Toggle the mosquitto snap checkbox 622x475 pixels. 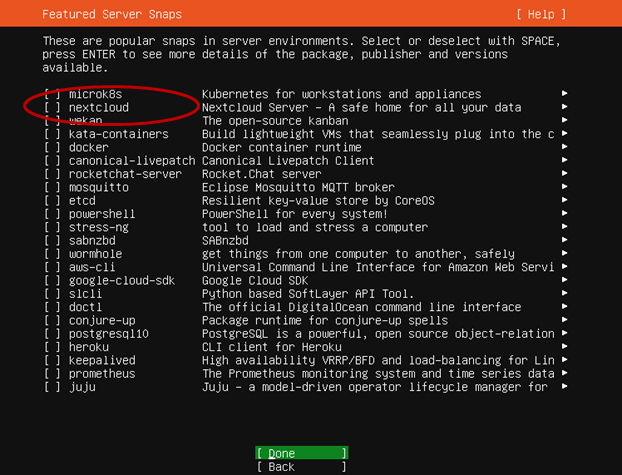[x=52, y=187]
